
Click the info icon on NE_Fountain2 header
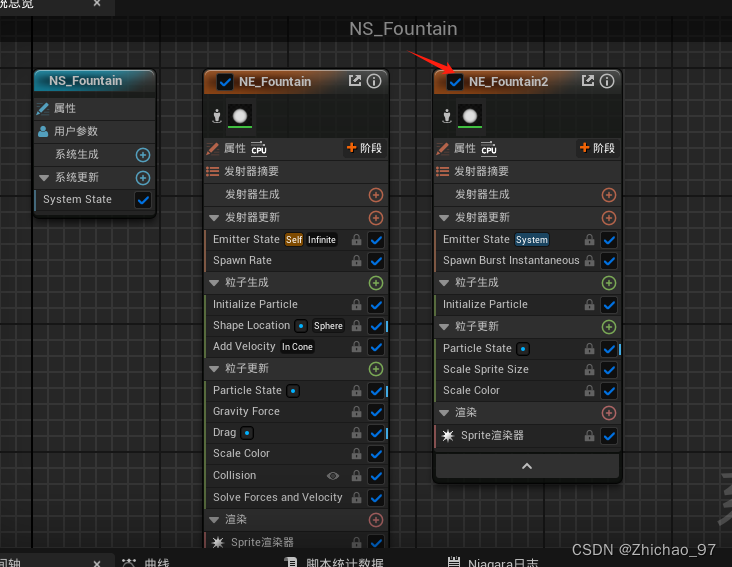pyautogui.click(x=607, y=81)
